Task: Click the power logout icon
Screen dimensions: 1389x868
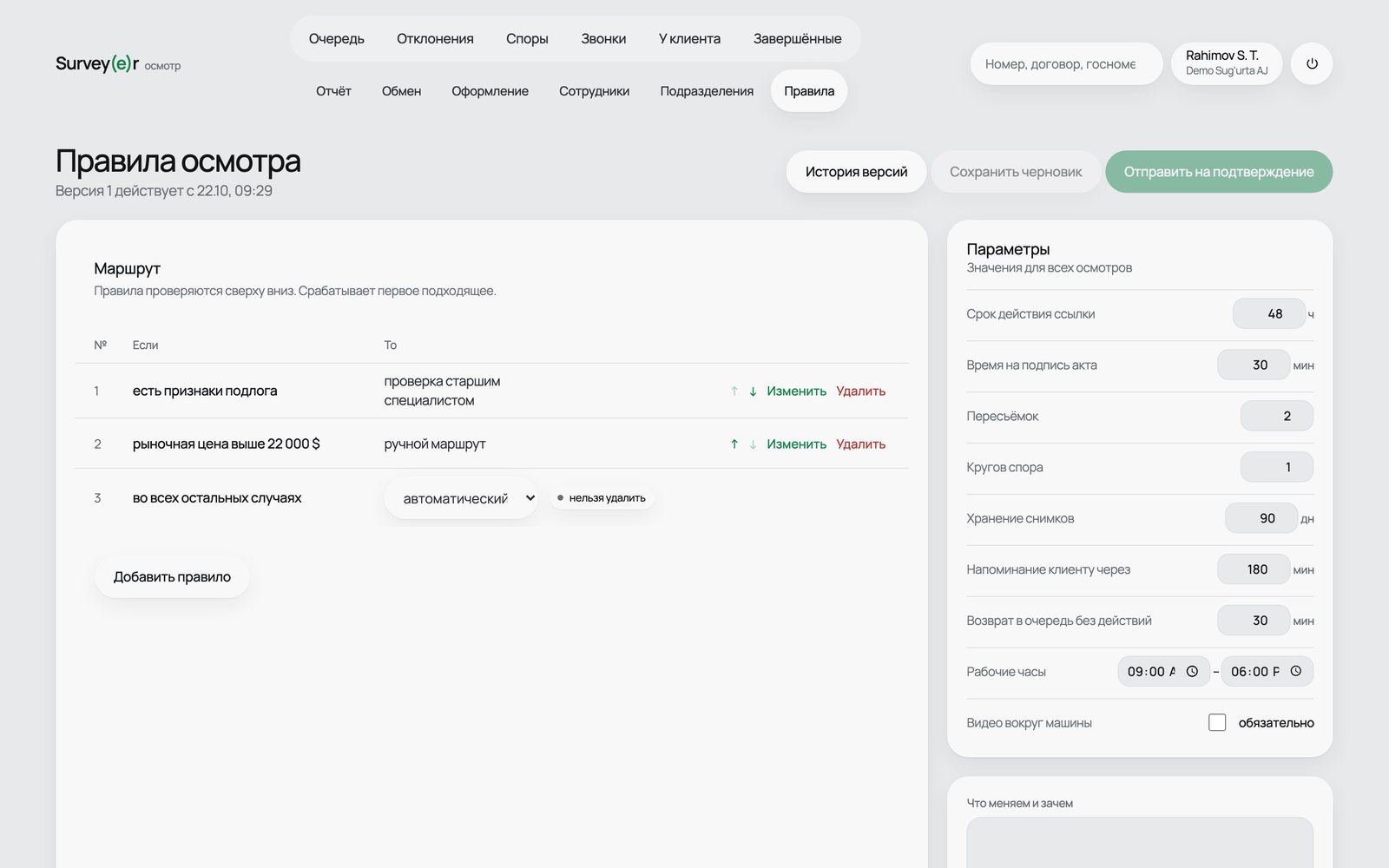Action: click(x=1312, y=63)
